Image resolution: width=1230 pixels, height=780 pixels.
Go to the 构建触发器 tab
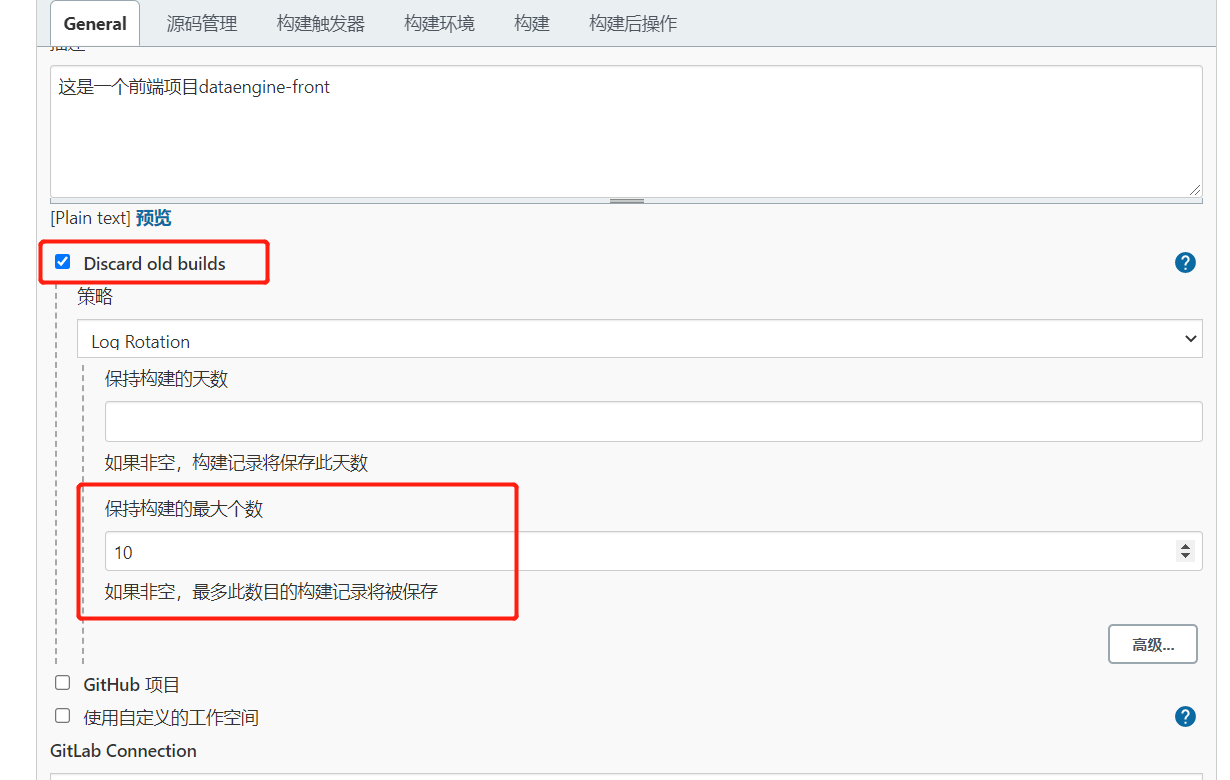coord(320,23)
